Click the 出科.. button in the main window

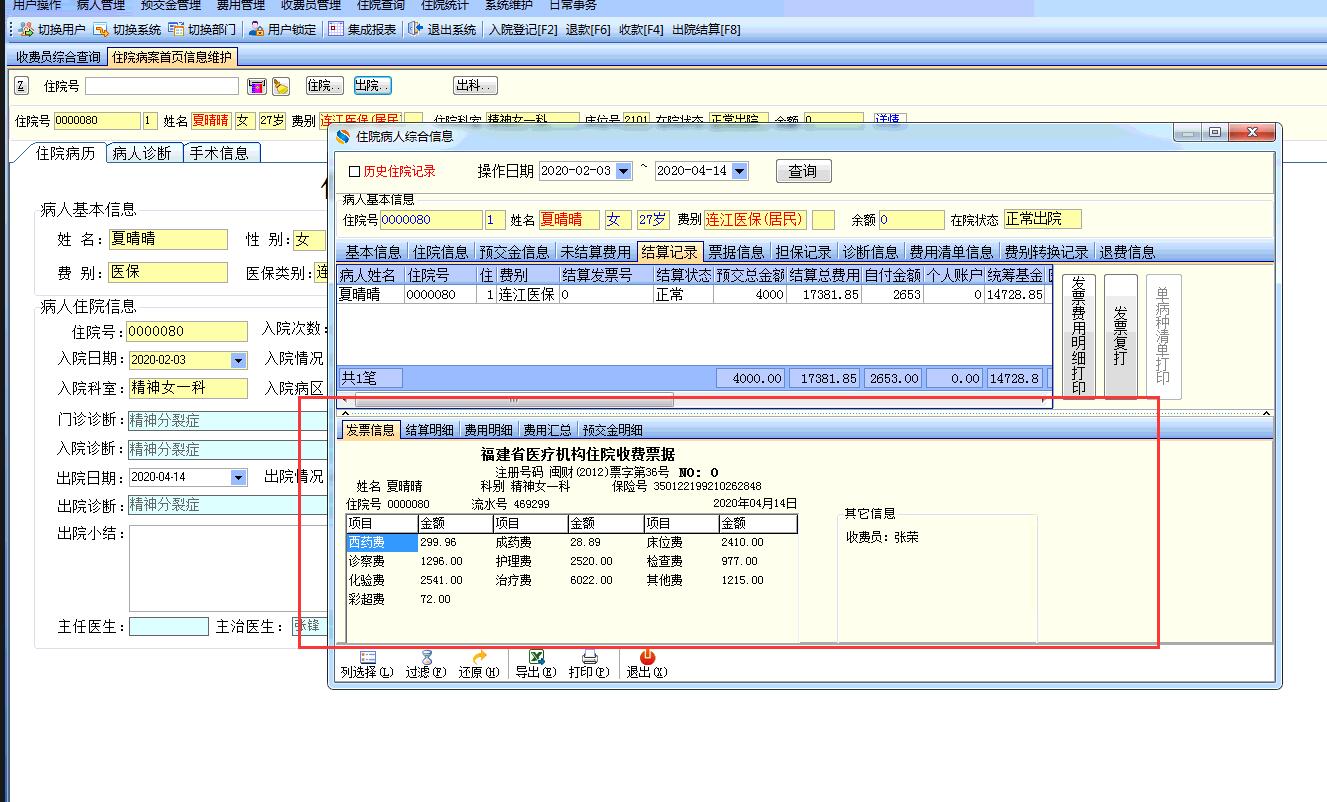(475, 86)
